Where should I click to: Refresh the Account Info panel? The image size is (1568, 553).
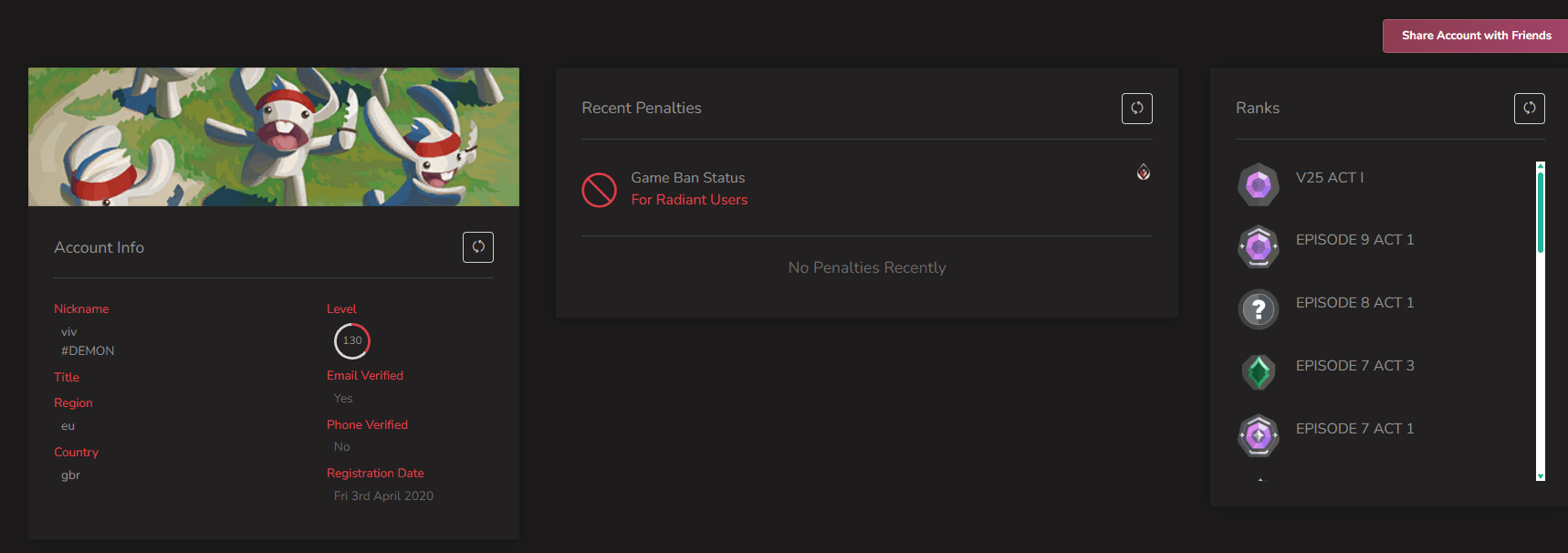pos(478,247)
